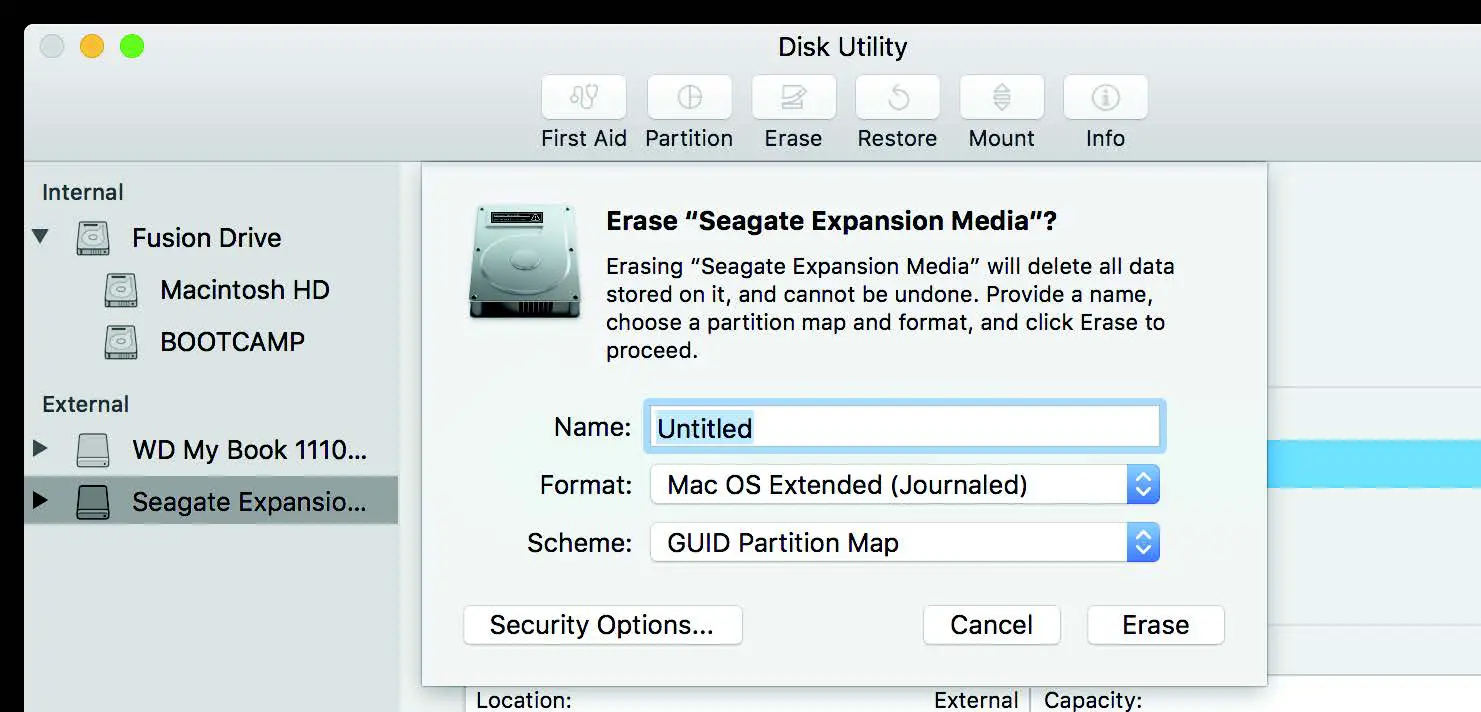The height and width of the screenshot is (712, 1481).
Task: Open the Info toolbar icon
Action: point(1105,98)
